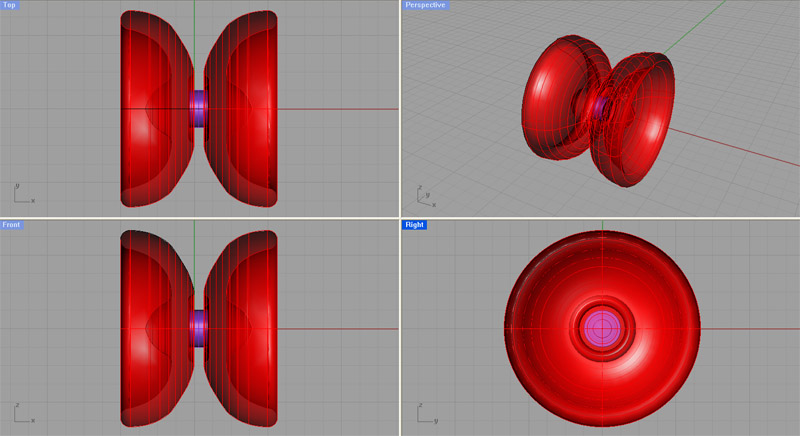Select the purple axle in Top viewport

pos(199,109)
